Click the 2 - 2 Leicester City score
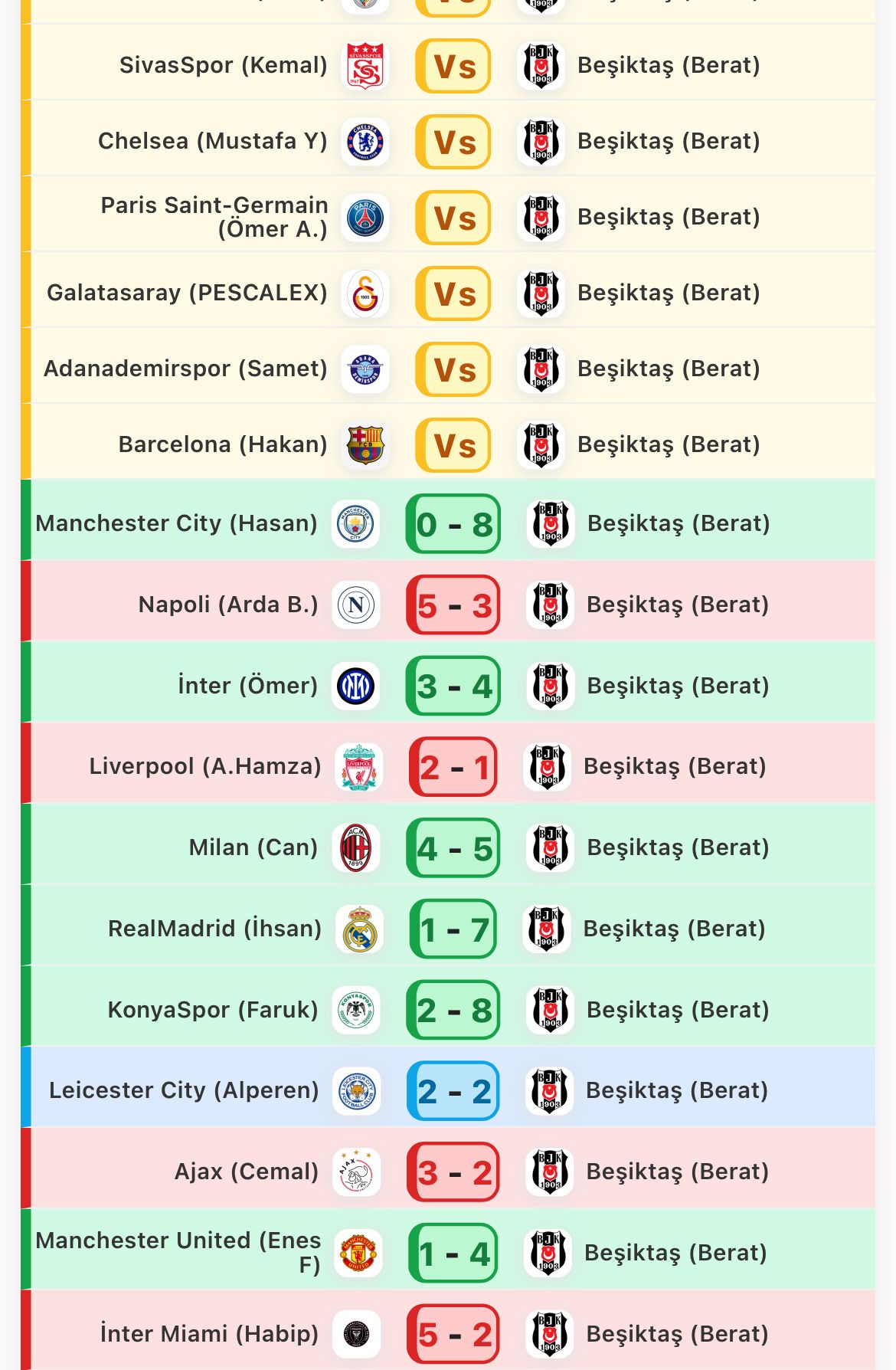Viewport: 896px width, 1370px height. coord(453,1091)
